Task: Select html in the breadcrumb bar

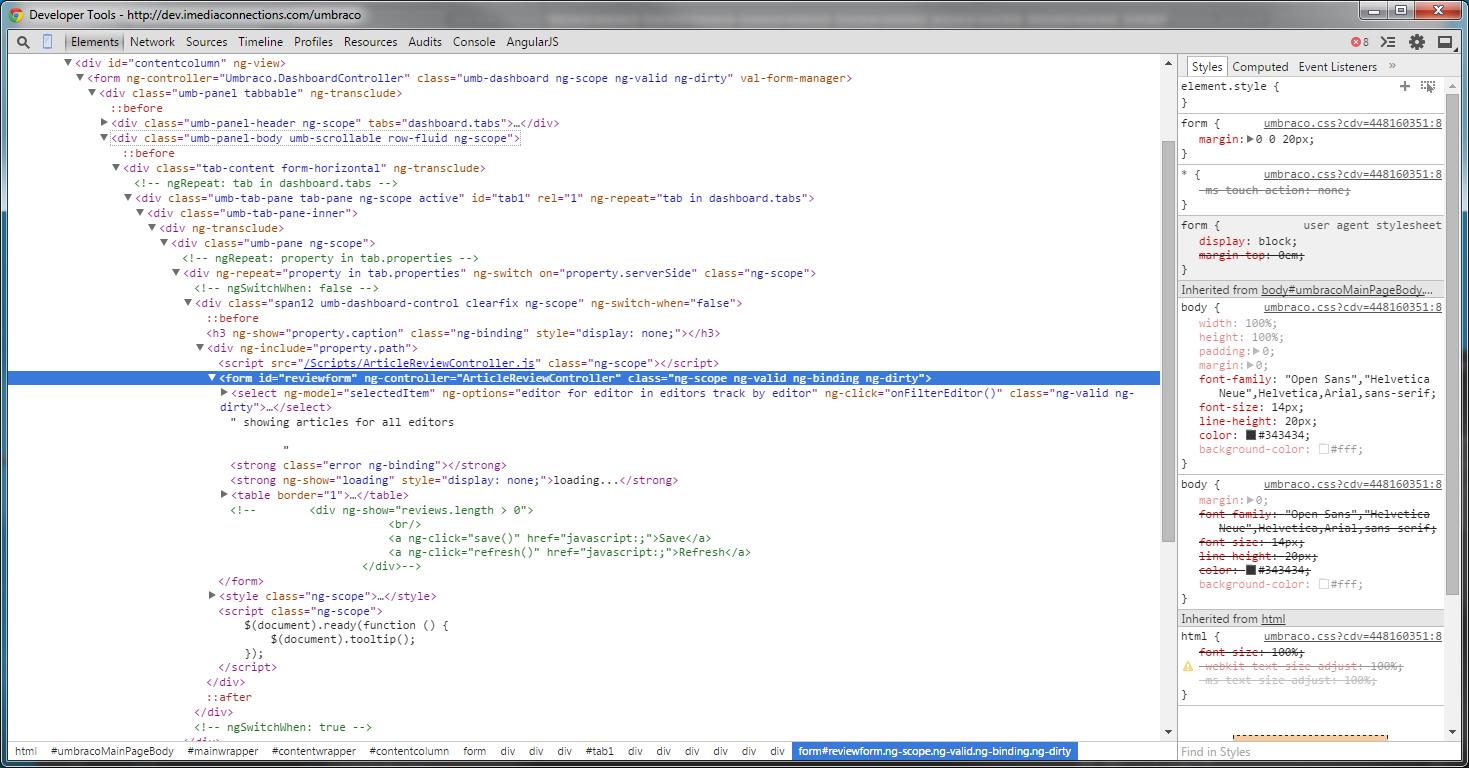Action: (26, 751)
